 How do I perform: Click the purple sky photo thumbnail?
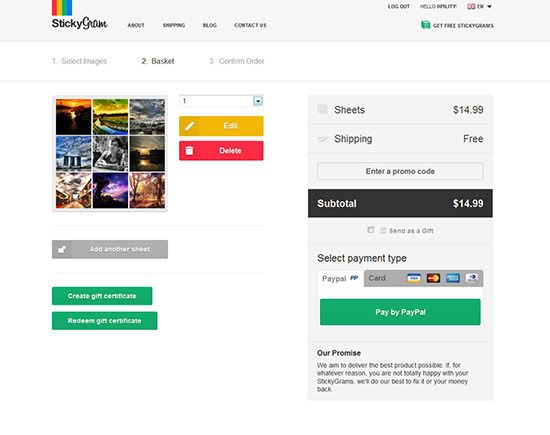coord(110,190)
